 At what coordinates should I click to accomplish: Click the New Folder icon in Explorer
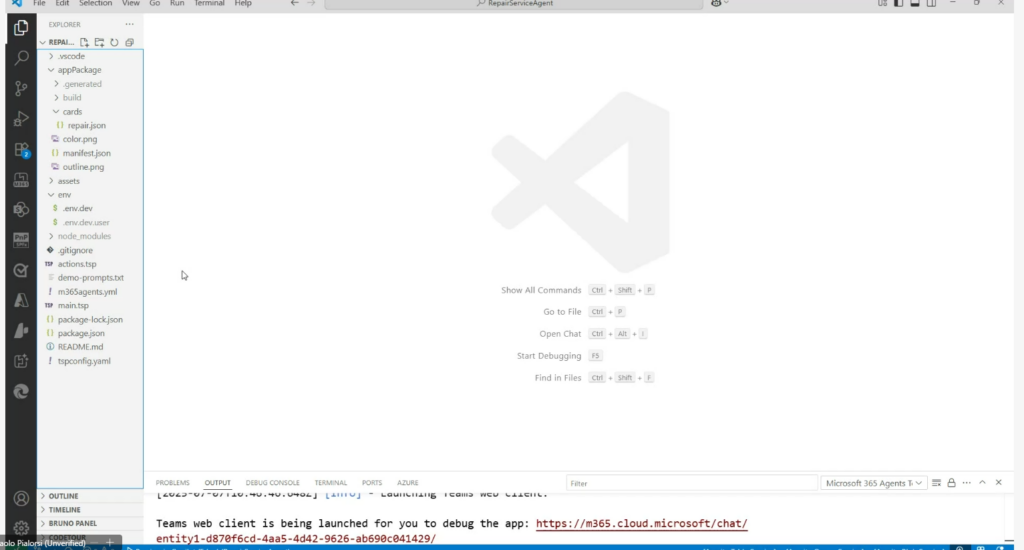click(x=99, y=42)
